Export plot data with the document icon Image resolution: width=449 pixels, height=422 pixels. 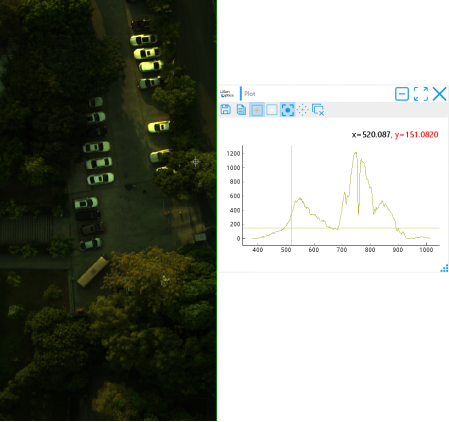tap(241, 109)
